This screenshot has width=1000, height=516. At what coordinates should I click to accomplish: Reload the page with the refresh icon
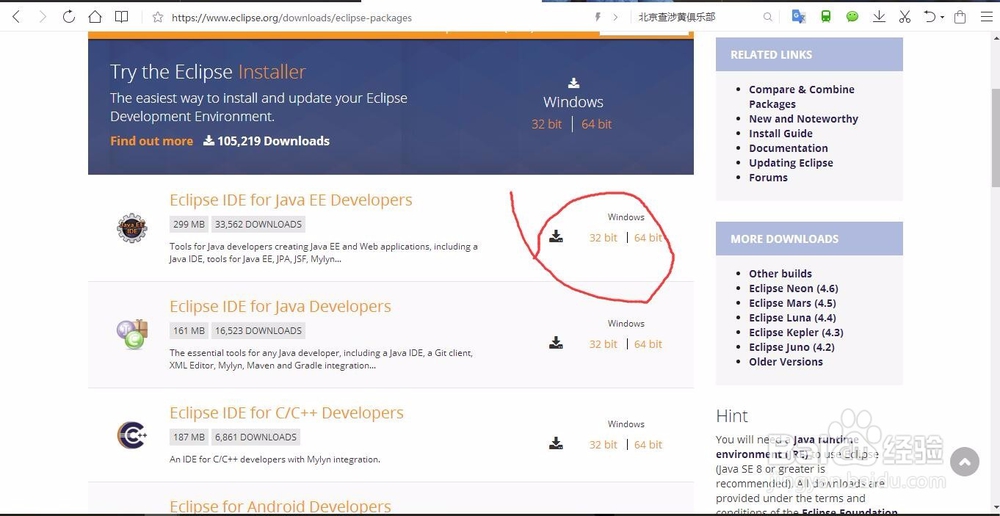69,17
